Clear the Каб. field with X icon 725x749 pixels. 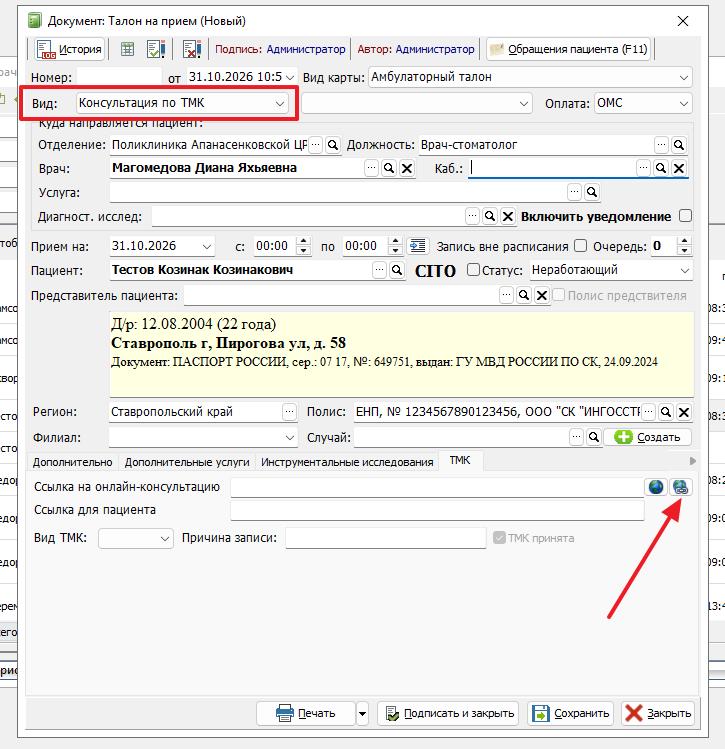[679, 168]
